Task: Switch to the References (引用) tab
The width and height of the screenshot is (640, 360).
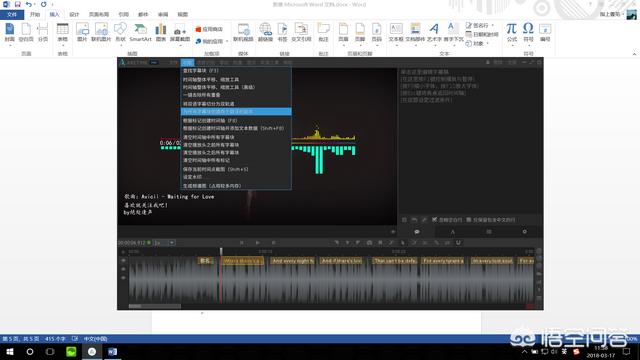Action: (123, 14)
